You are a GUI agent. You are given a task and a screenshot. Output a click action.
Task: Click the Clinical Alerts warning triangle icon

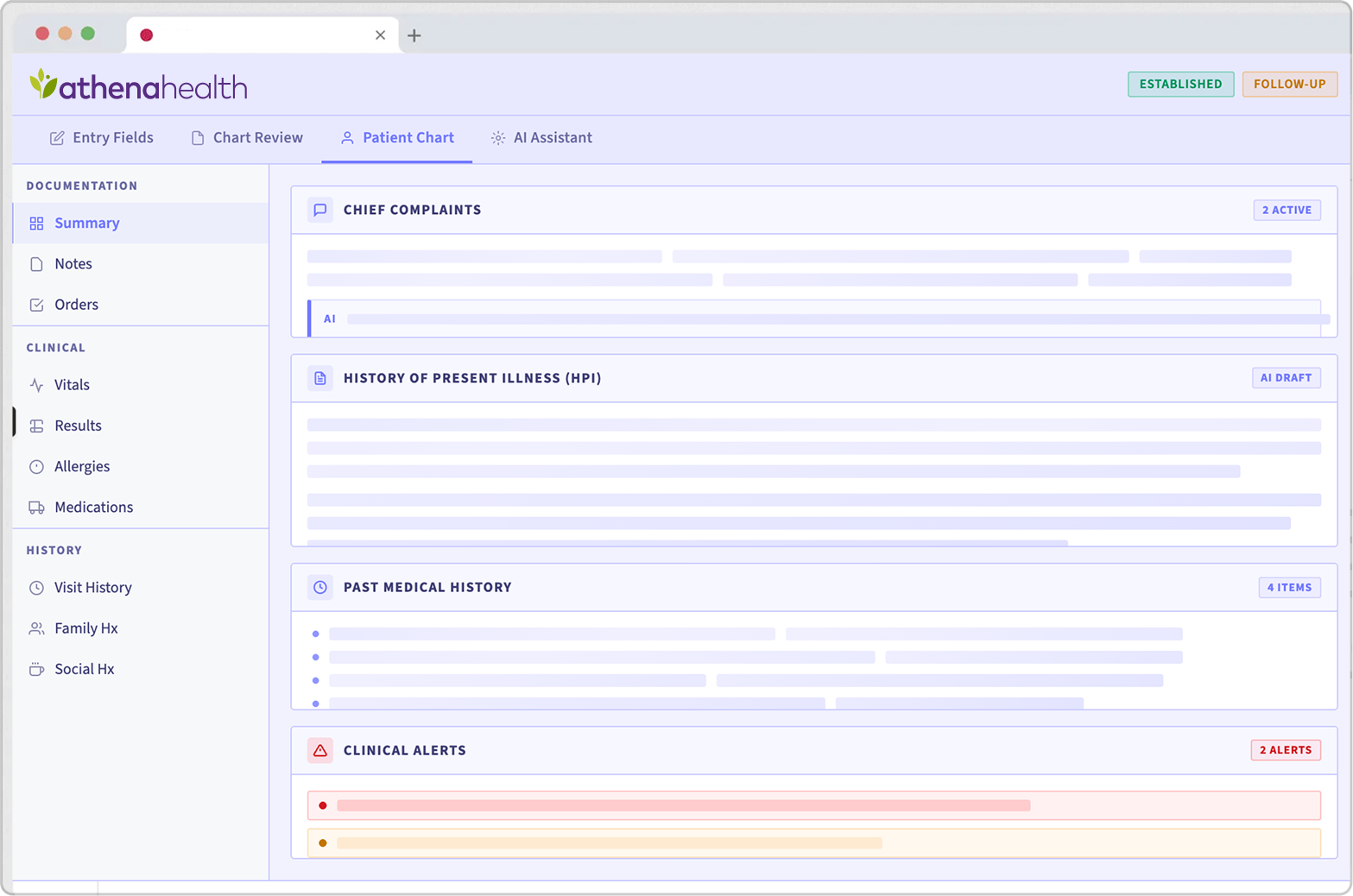tap(320, 750)
